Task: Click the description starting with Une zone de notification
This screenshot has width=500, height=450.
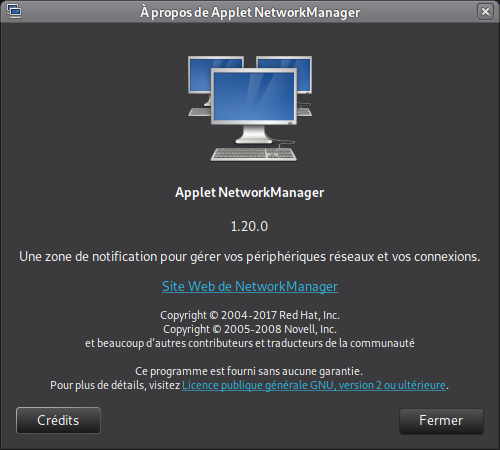Action: tap(250, 257)
